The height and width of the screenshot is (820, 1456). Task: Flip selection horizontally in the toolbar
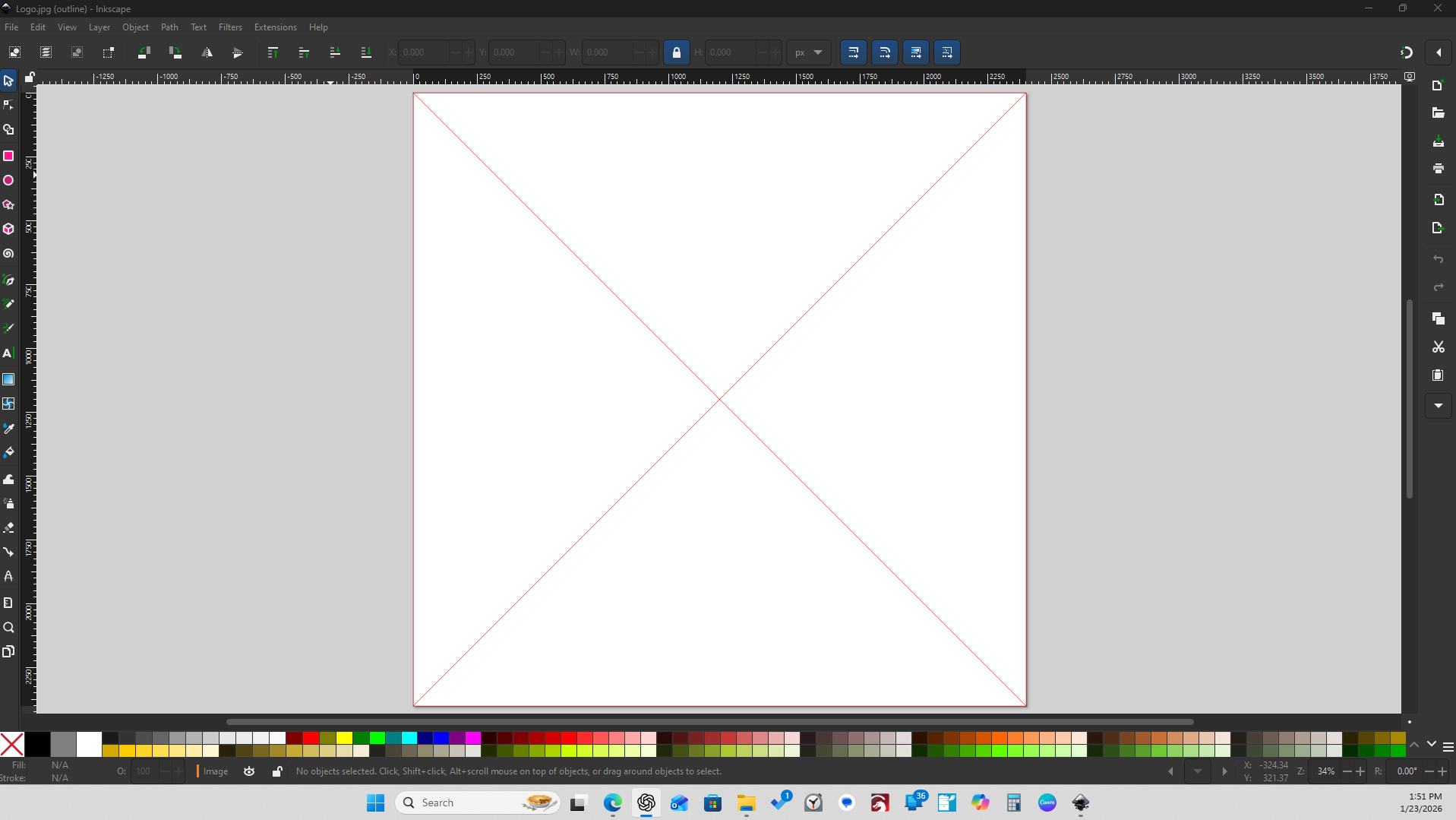coord(207,52)
